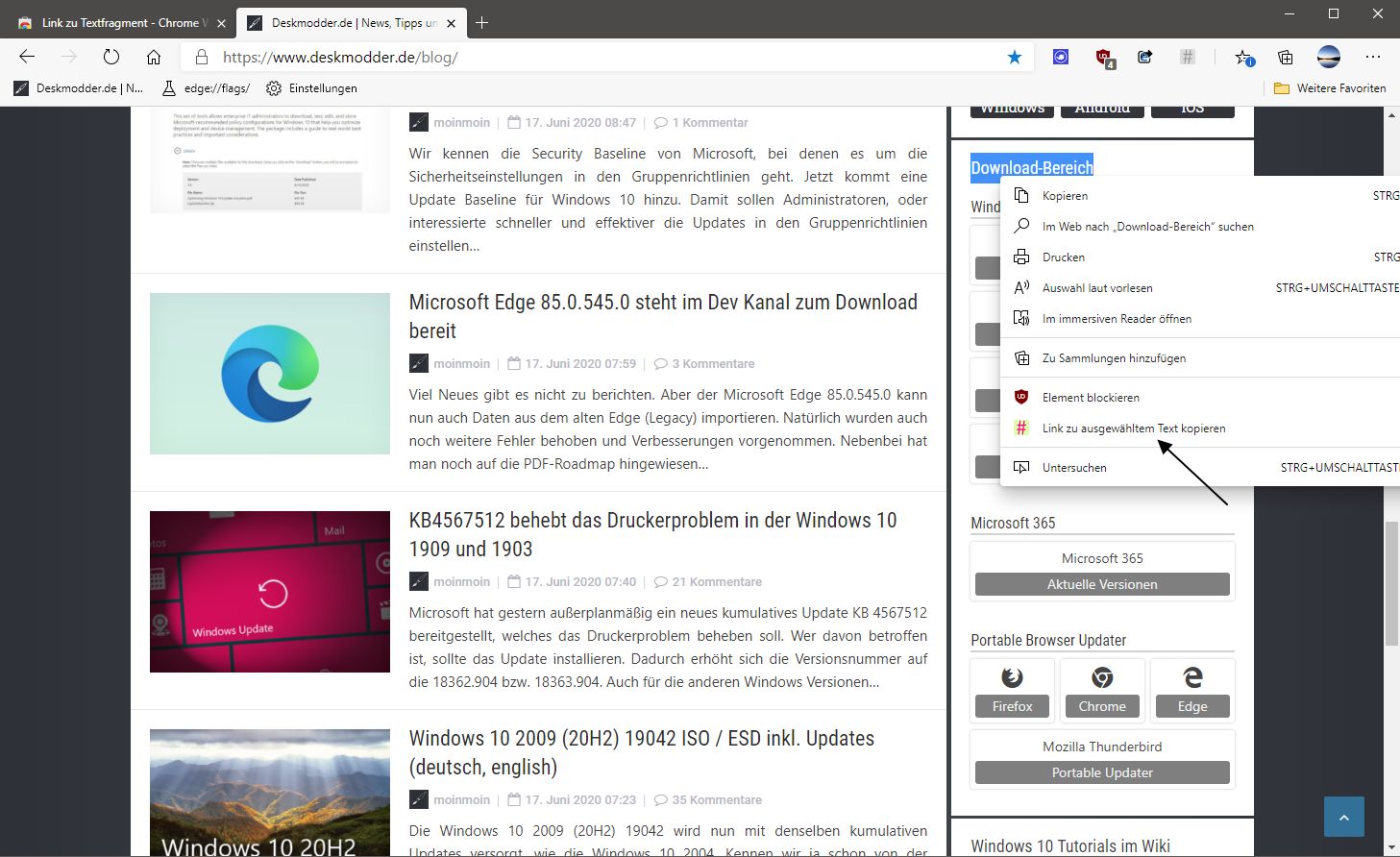
Task: Open KB4567512 Druckerproblem article headline
Action: click(652, 534)
